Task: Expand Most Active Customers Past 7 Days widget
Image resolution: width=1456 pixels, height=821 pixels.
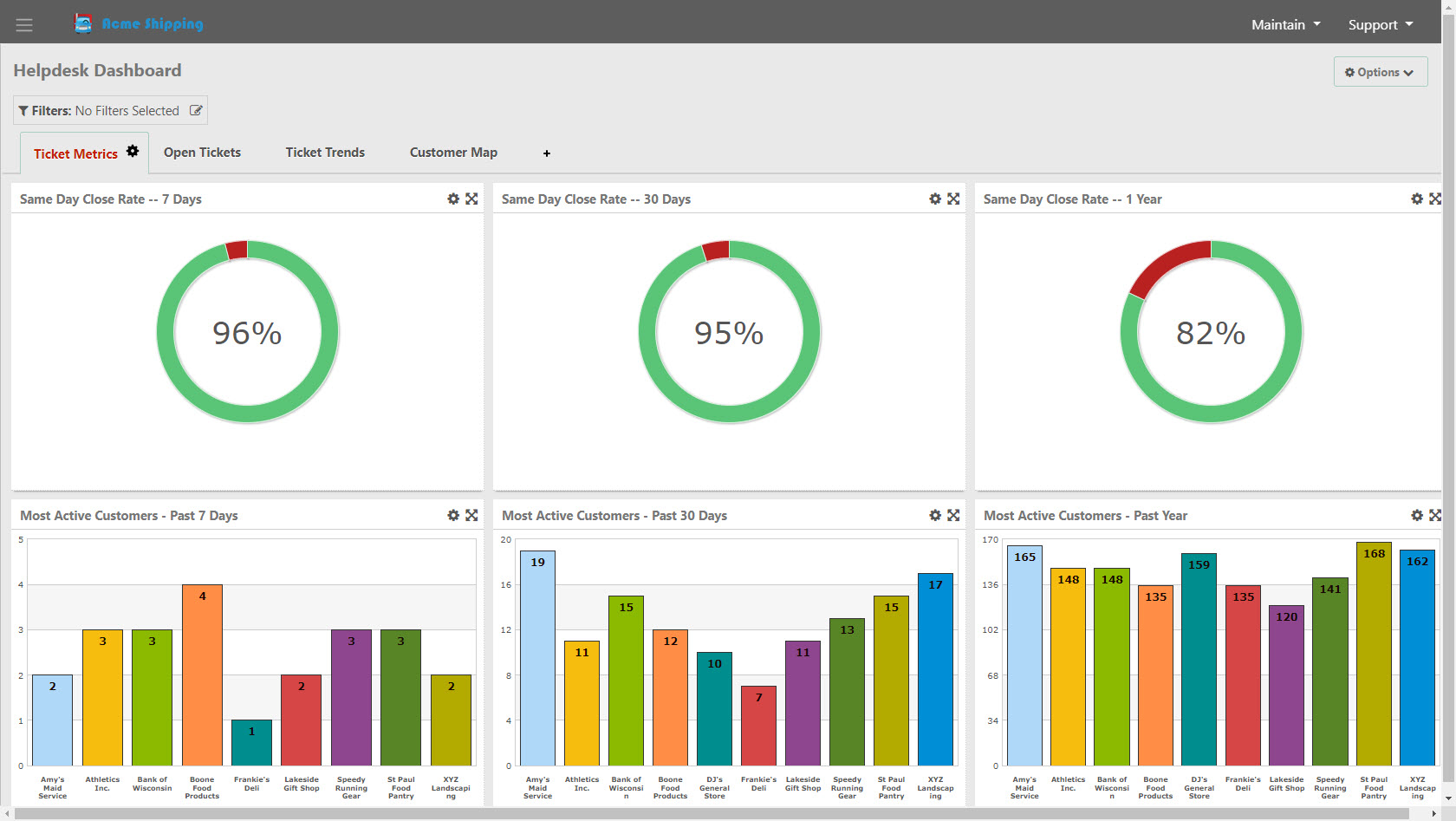Action: [471, 515]
